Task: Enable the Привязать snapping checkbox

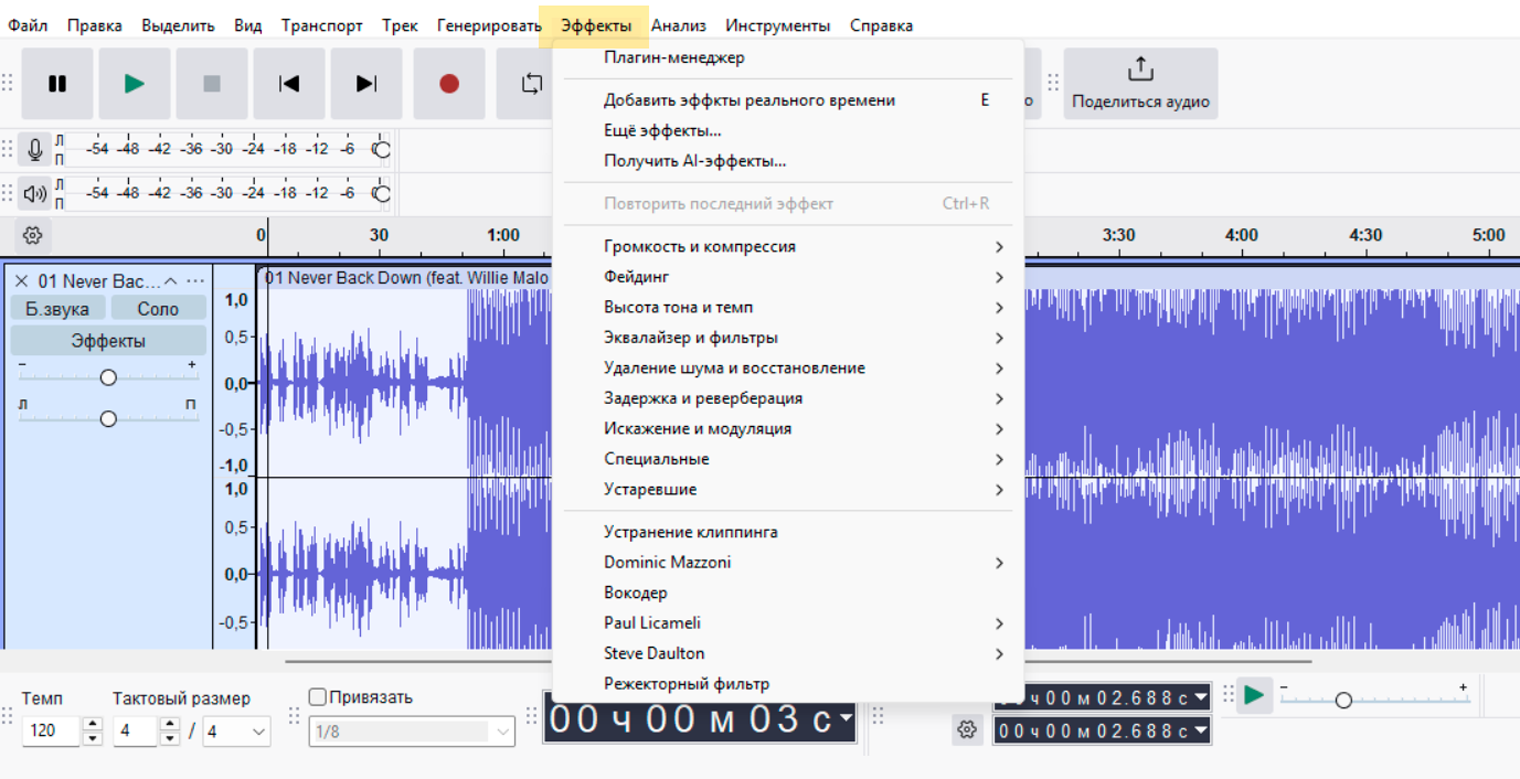Action: (x=318, y=697)
